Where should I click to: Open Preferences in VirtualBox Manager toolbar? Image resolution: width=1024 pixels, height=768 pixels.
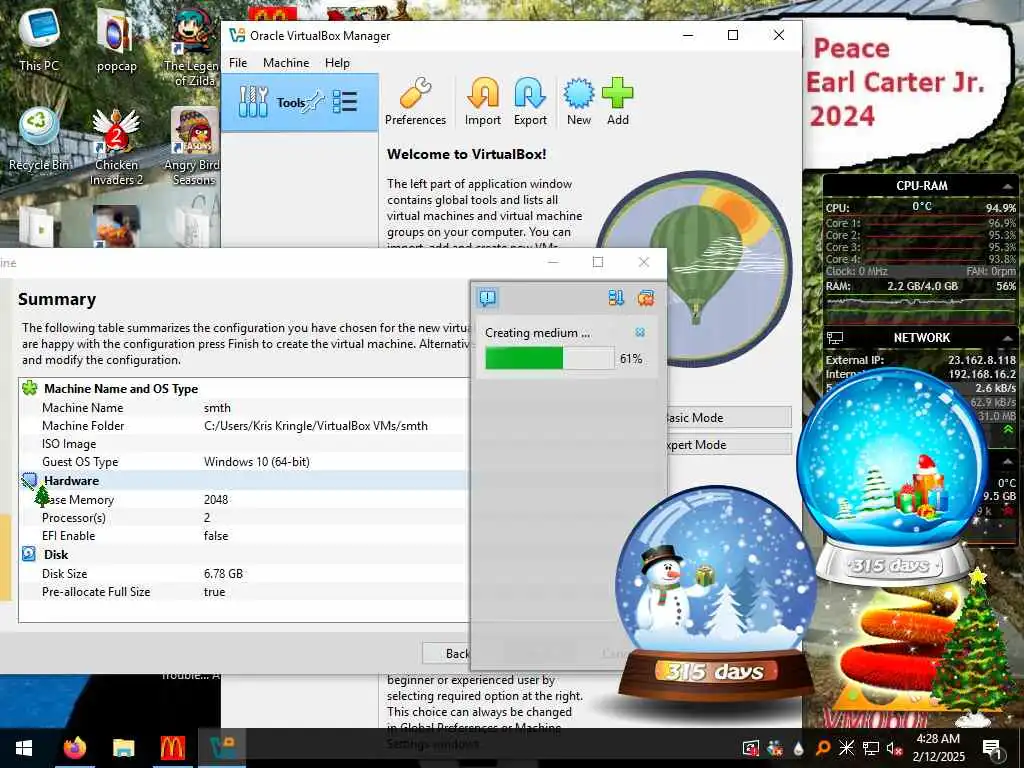[415, 102]
